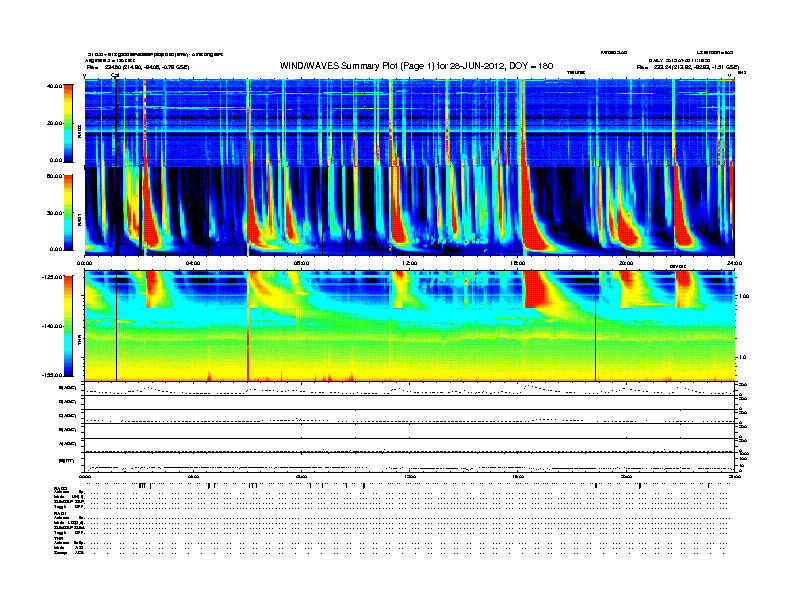Click the 12:00 tick below RAD1 spectrogram
The height and width of the screenshot is (612, 792).
[409, 263]
